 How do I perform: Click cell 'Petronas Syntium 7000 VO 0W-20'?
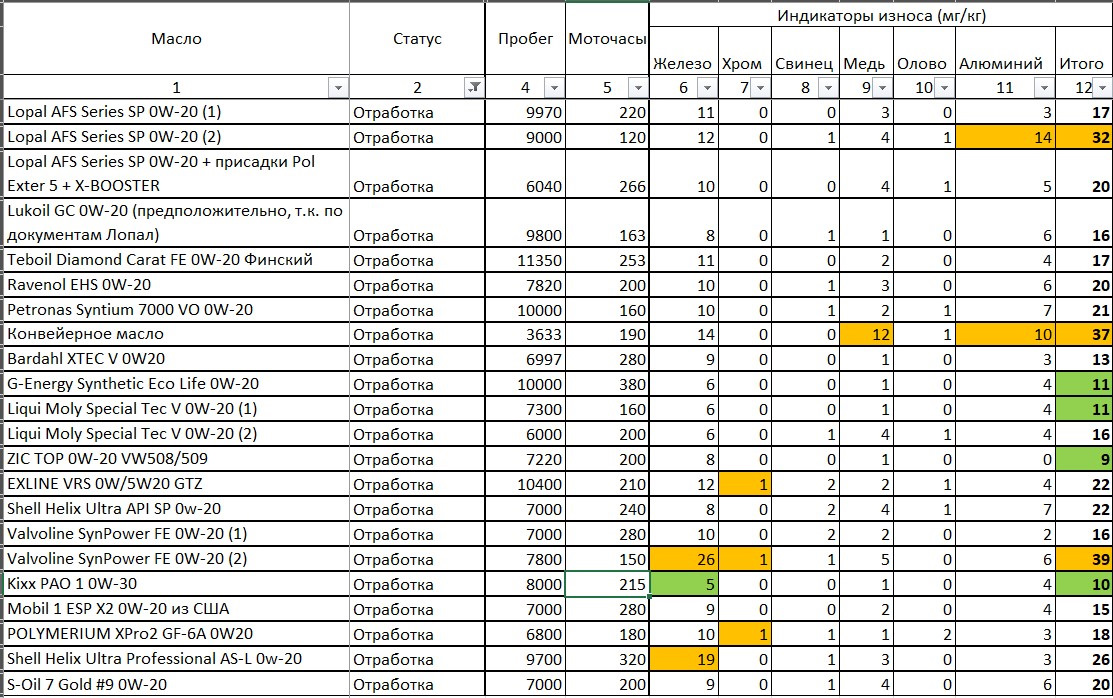coord(176,310)
